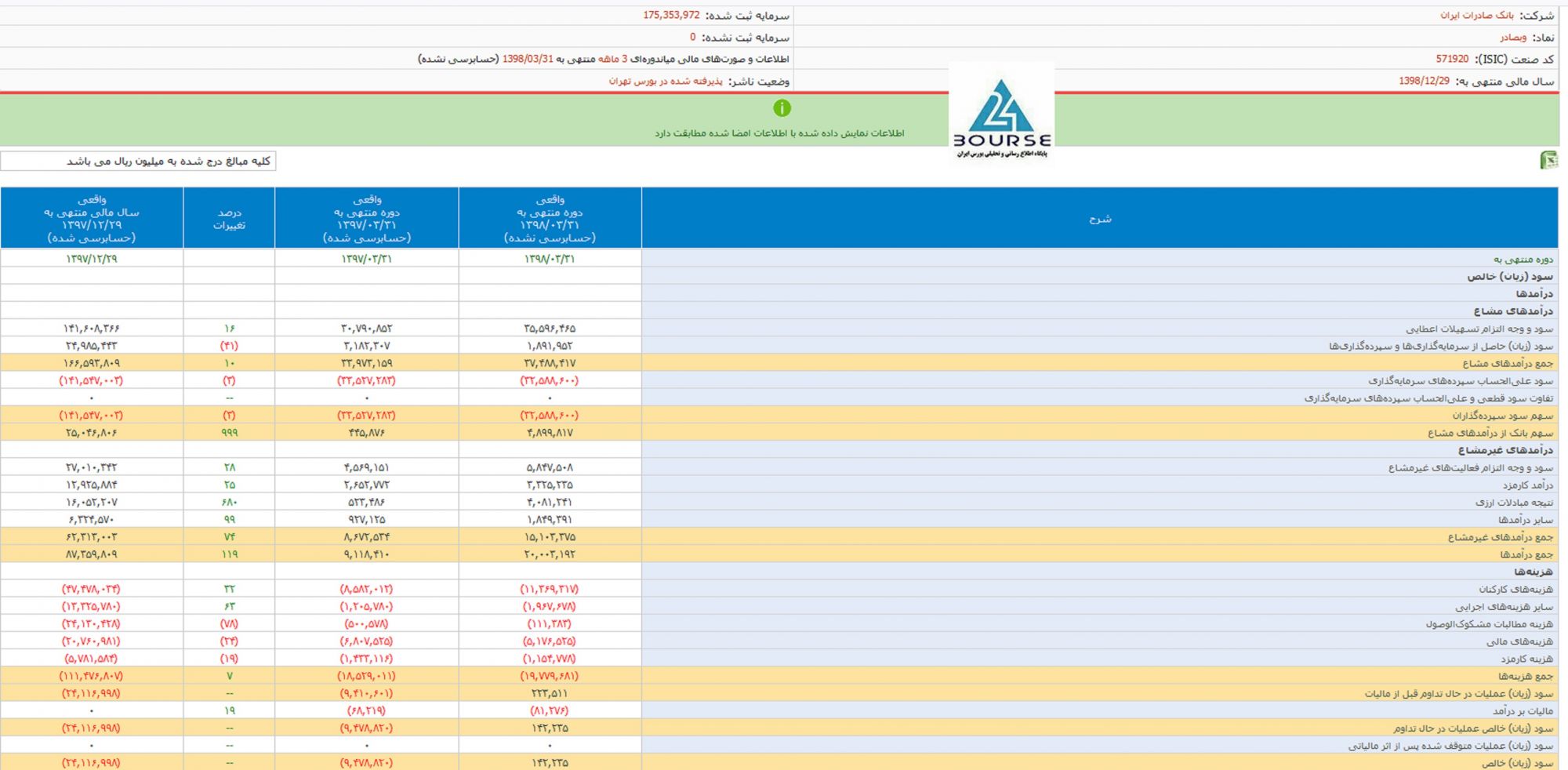The image size is (1568, 770).
Task: Select row 'مالیات بر درآمد'
Action: pos(779,710)
